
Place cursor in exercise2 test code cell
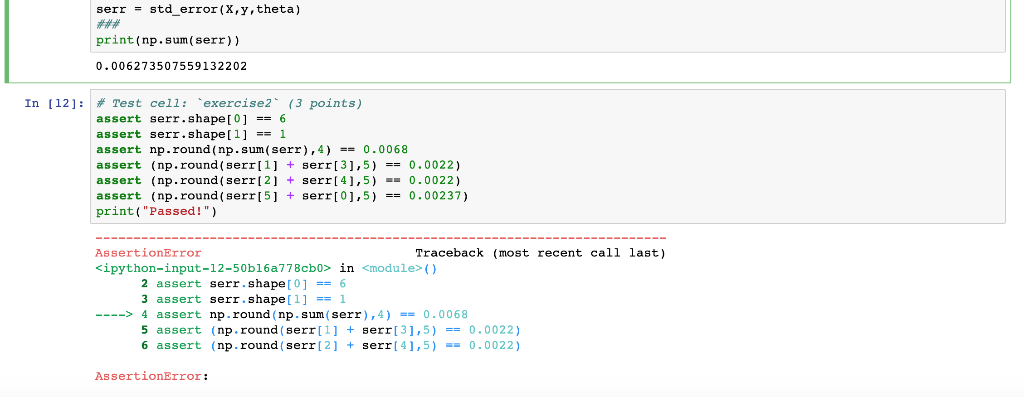click(547, 157)
